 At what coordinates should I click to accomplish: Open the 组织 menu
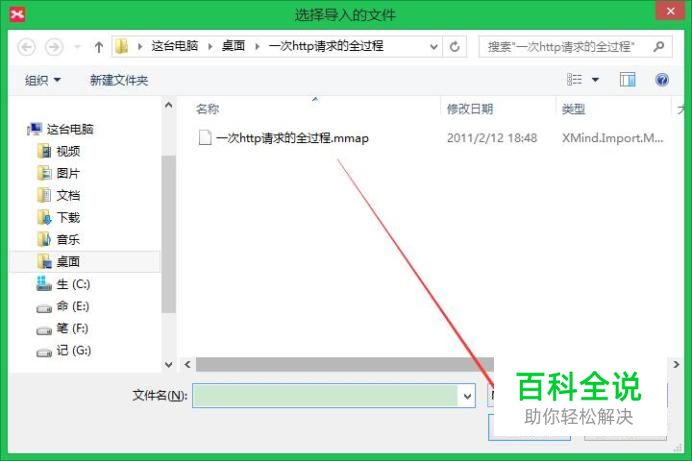(43, 80)
